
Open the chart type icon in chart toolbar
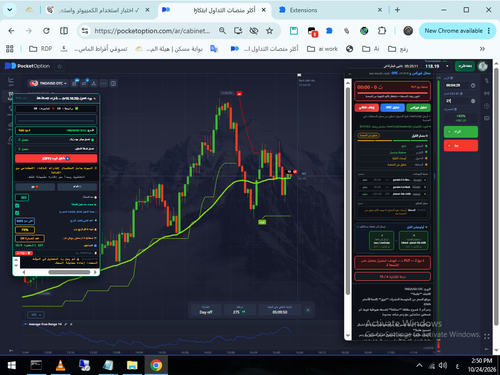(x=74, y=83)
